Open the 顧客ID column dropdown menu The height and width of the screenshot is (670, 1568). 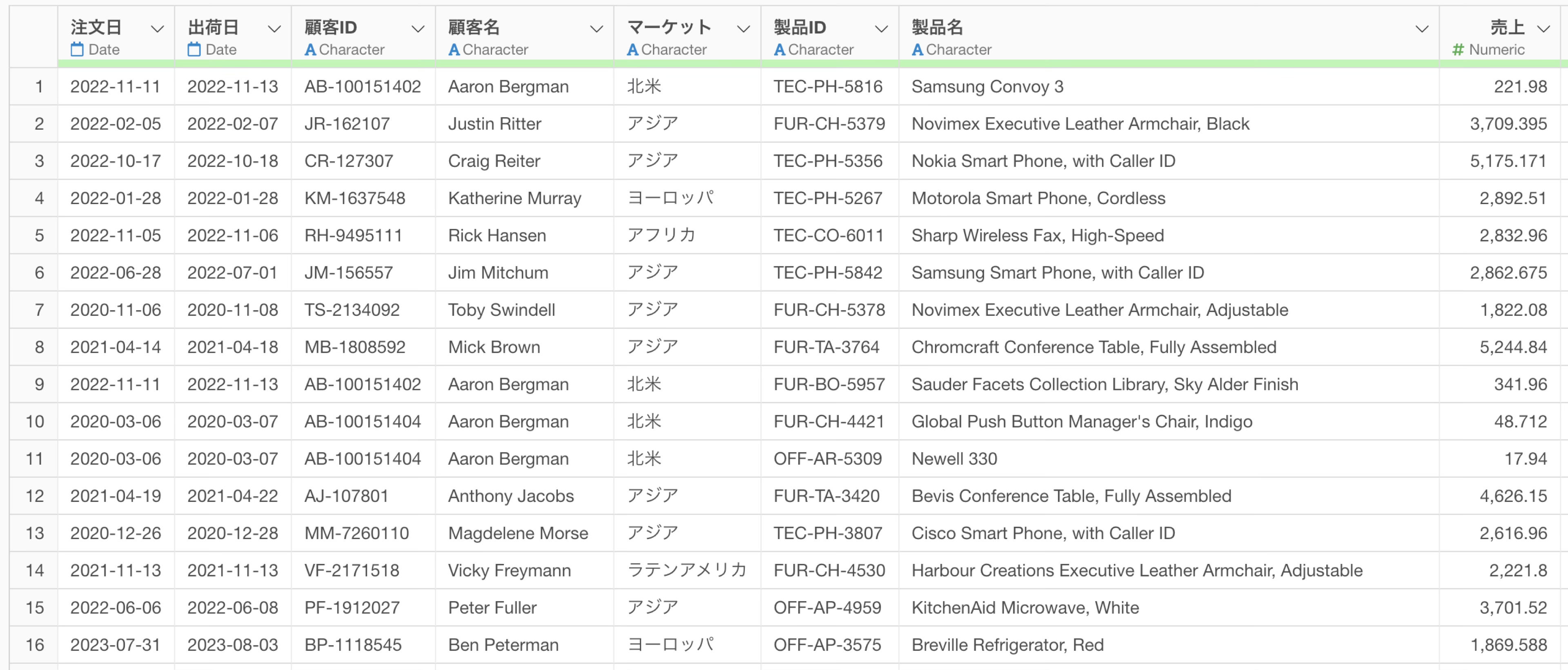click(x=418, y=29)
